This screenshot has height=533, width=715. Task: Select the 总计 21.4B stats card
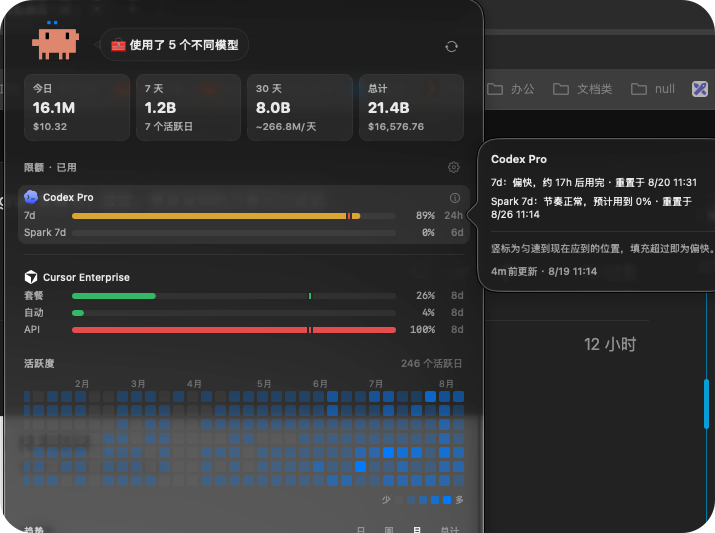coord(411,107)
